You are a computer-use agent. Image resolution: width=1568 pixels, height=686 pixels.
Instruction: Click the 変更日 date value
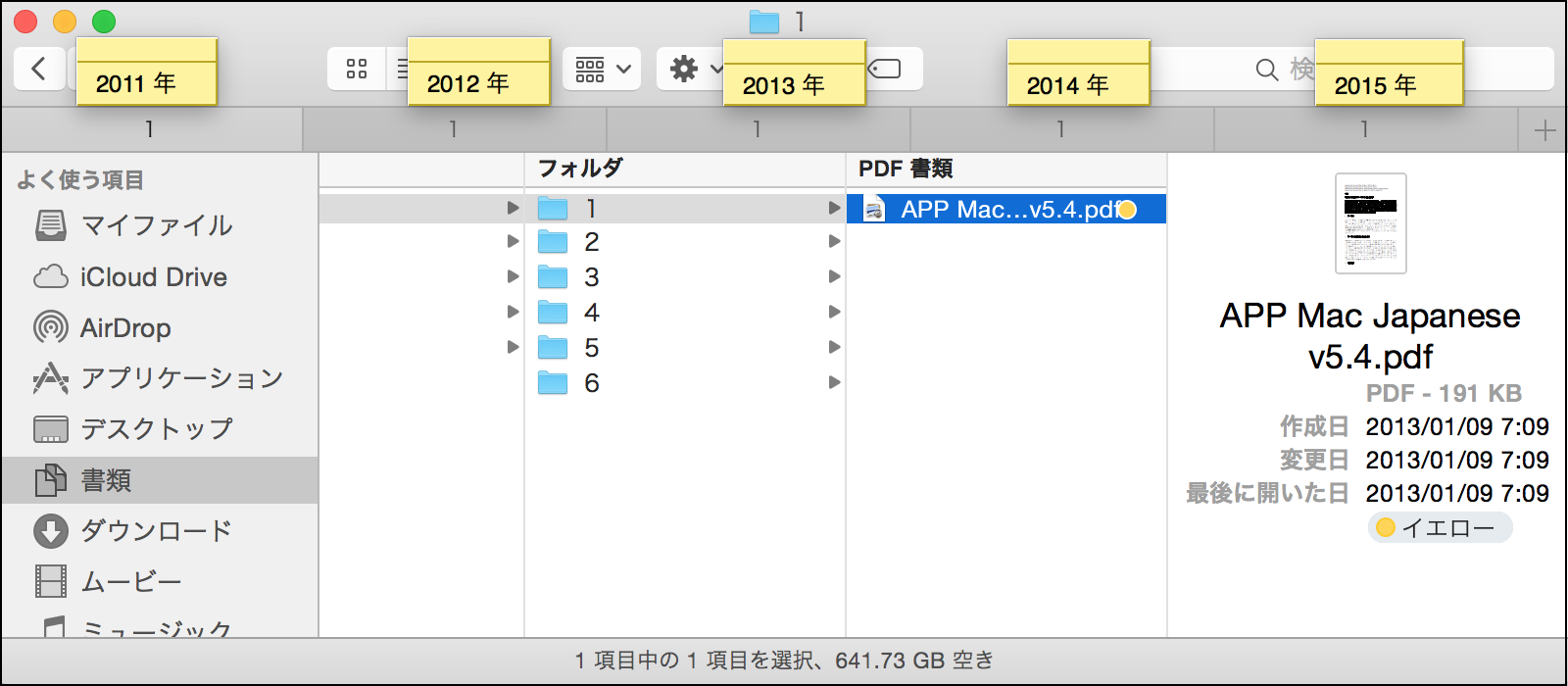point(1457,461)
